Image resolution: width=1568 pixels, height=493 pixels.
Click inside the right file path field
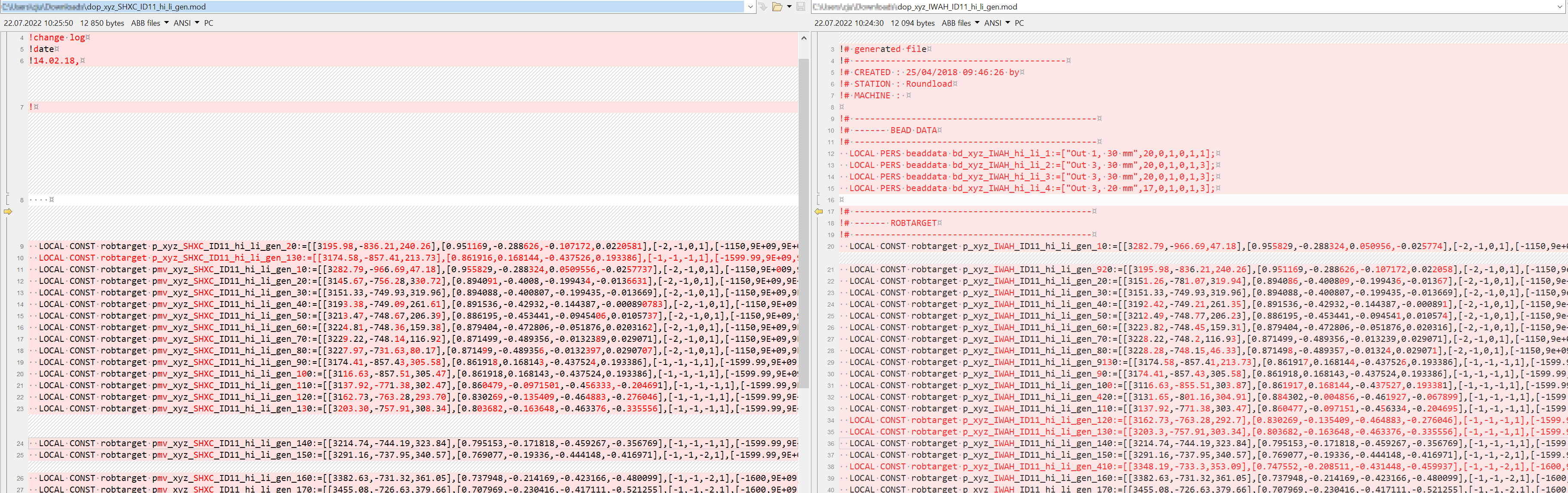point(1157,7)
